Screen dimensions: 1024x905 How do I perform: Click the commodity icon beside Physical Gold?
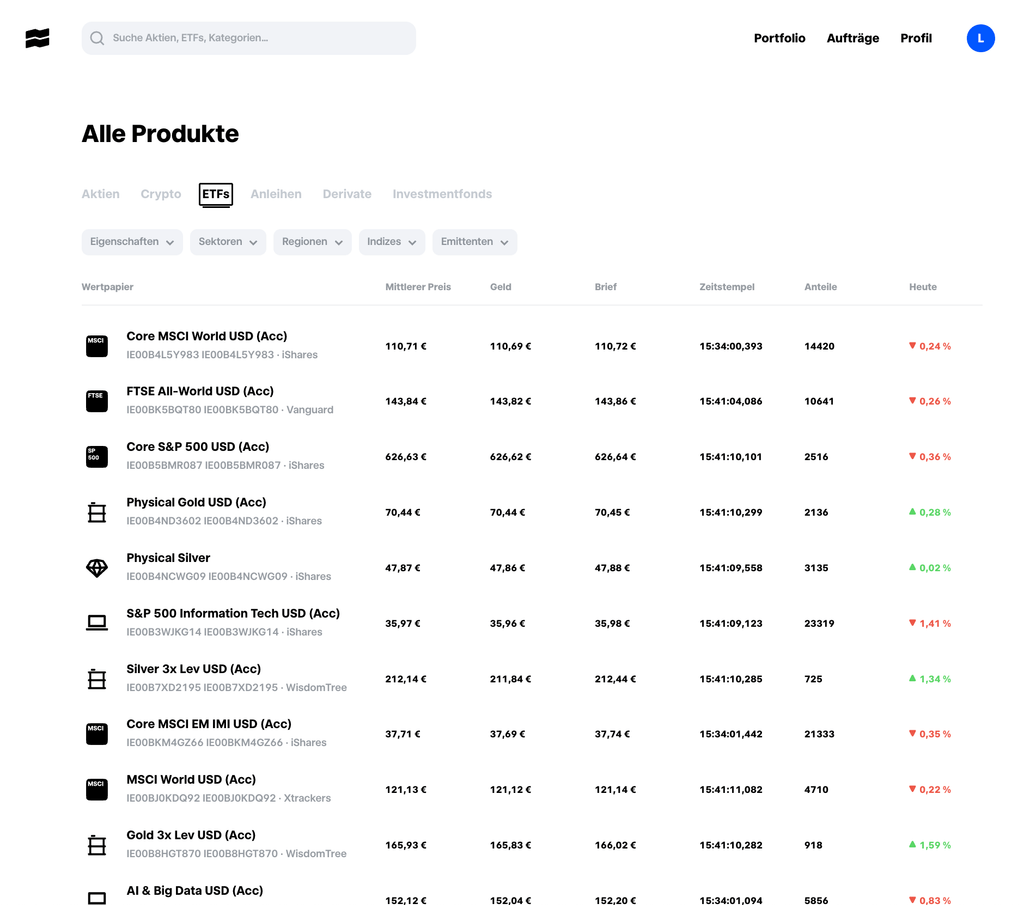point(96,513)
